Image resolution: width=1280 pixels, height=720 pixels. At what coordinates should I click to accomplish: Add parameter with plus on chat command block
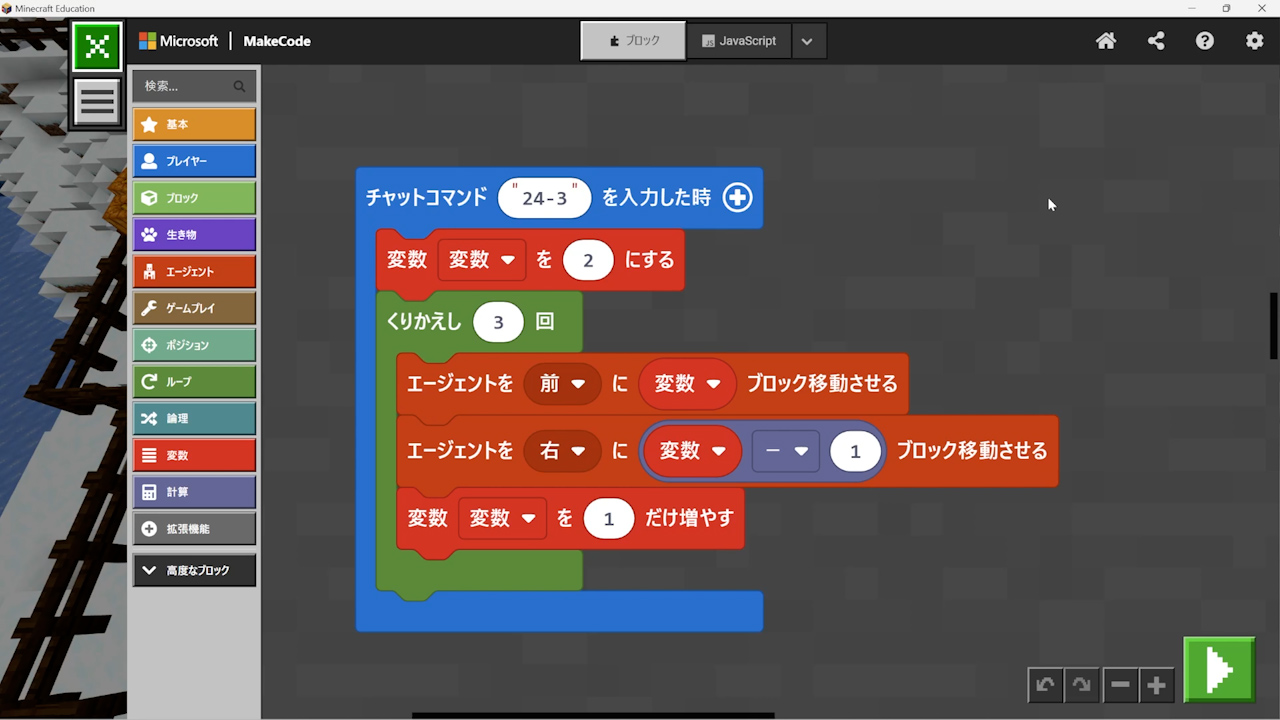pos(737,198)
